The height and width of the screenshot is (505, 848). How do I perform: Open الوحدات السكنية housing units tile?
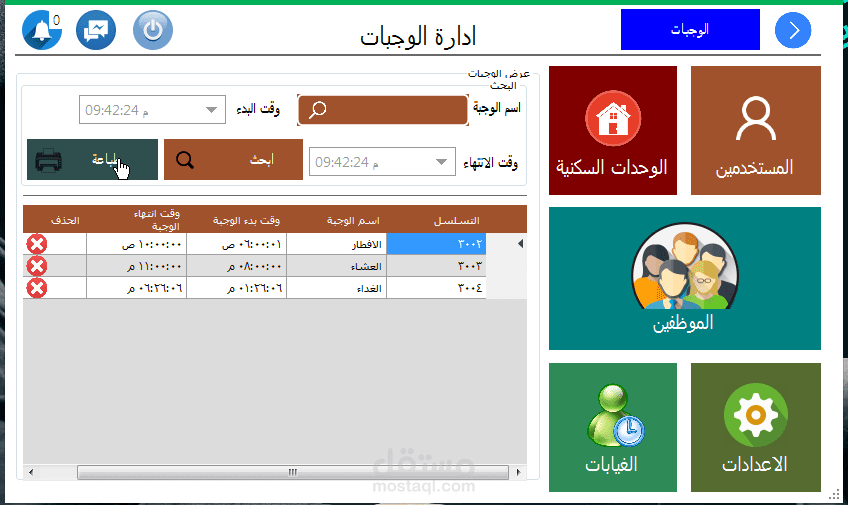613,130
